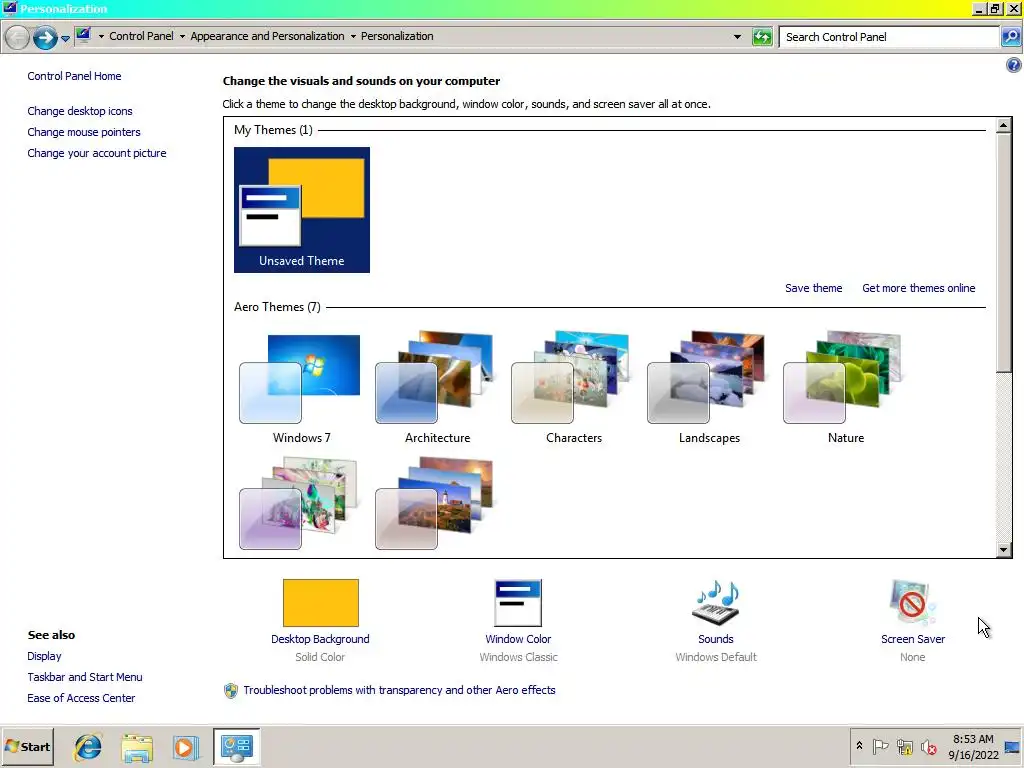Click Personalization in the breadcrumb
The image size is (1024, 768).
point(397,36)
